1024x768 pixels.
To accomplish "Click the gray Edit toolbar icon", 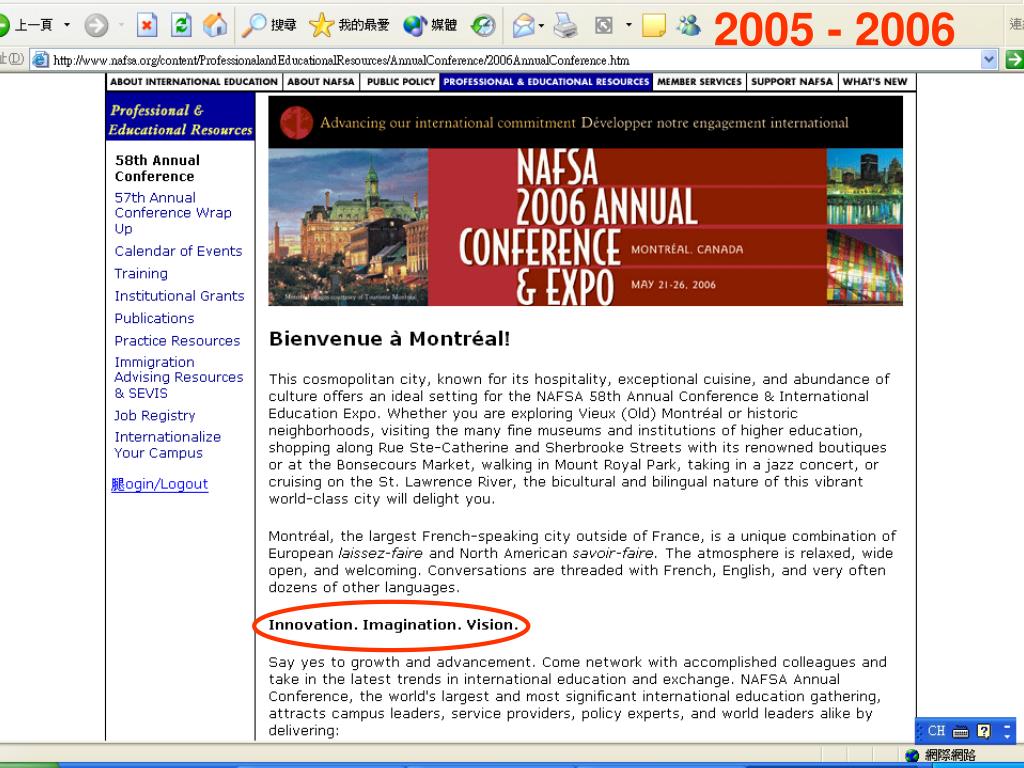I will tap(604, 25).
